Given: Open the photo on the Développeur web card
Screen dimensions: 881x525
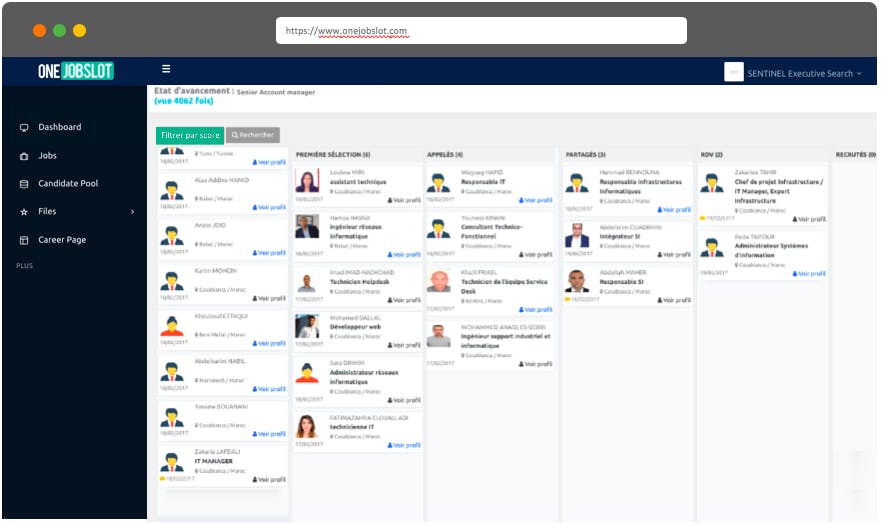Looking at the screenshot, I should click(x=307, y=327).
